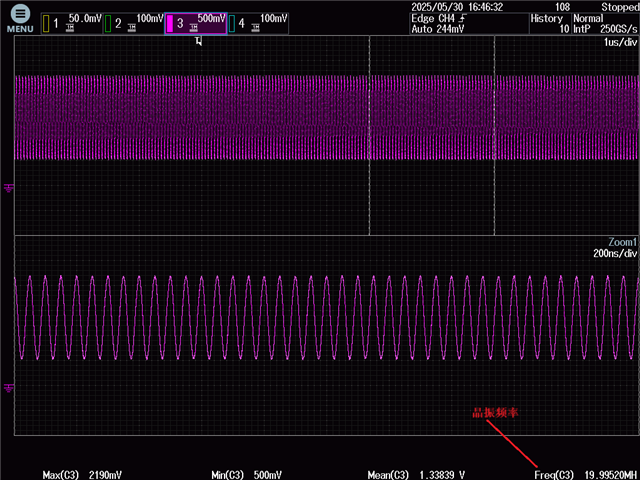Click the Stopped acquisition status
The image size is (640, 480).
pyautogui.click(x=619, y=7)
